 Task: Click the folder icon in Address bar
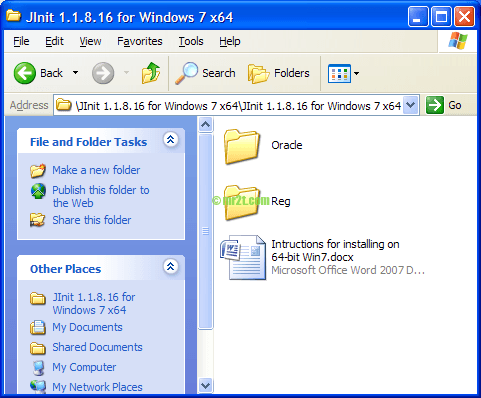(x=64, y=105)
